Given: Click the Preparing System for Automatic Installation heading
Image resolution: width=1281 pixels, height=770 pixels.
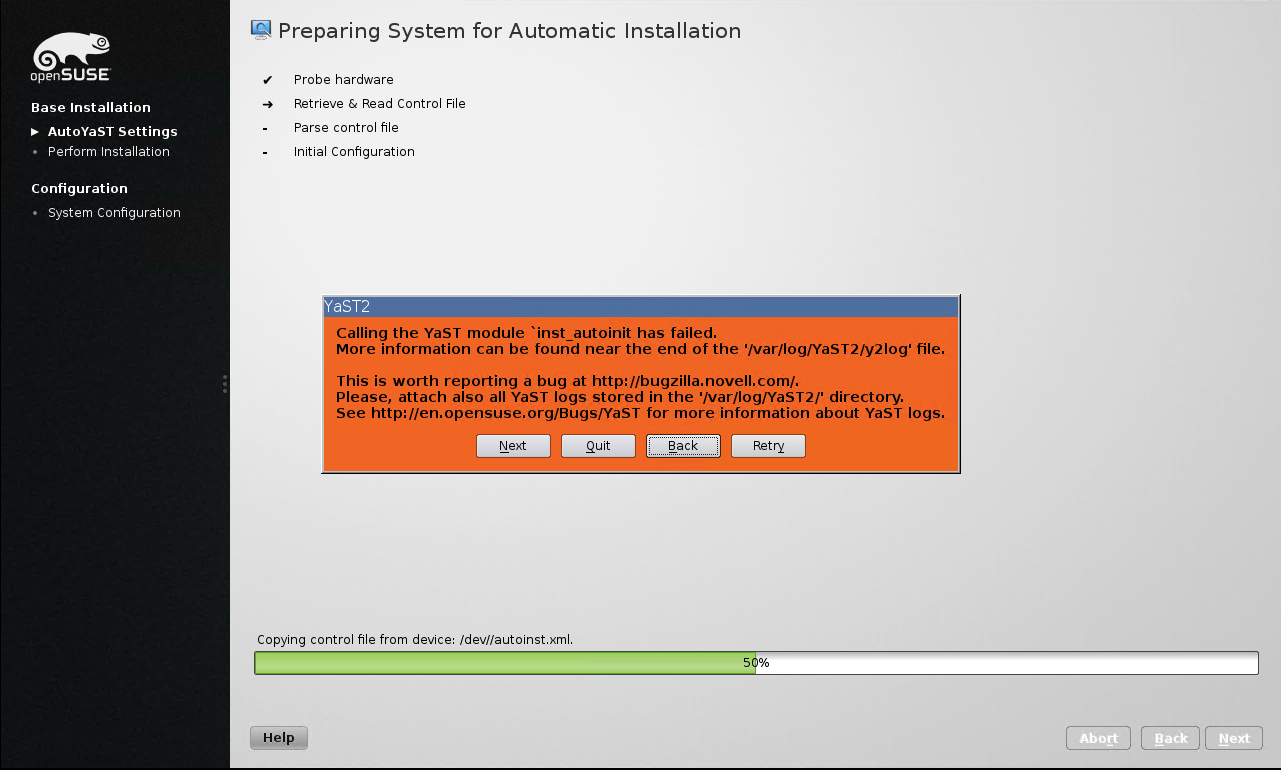Looking at the screenshot, I should pos(510,31).
